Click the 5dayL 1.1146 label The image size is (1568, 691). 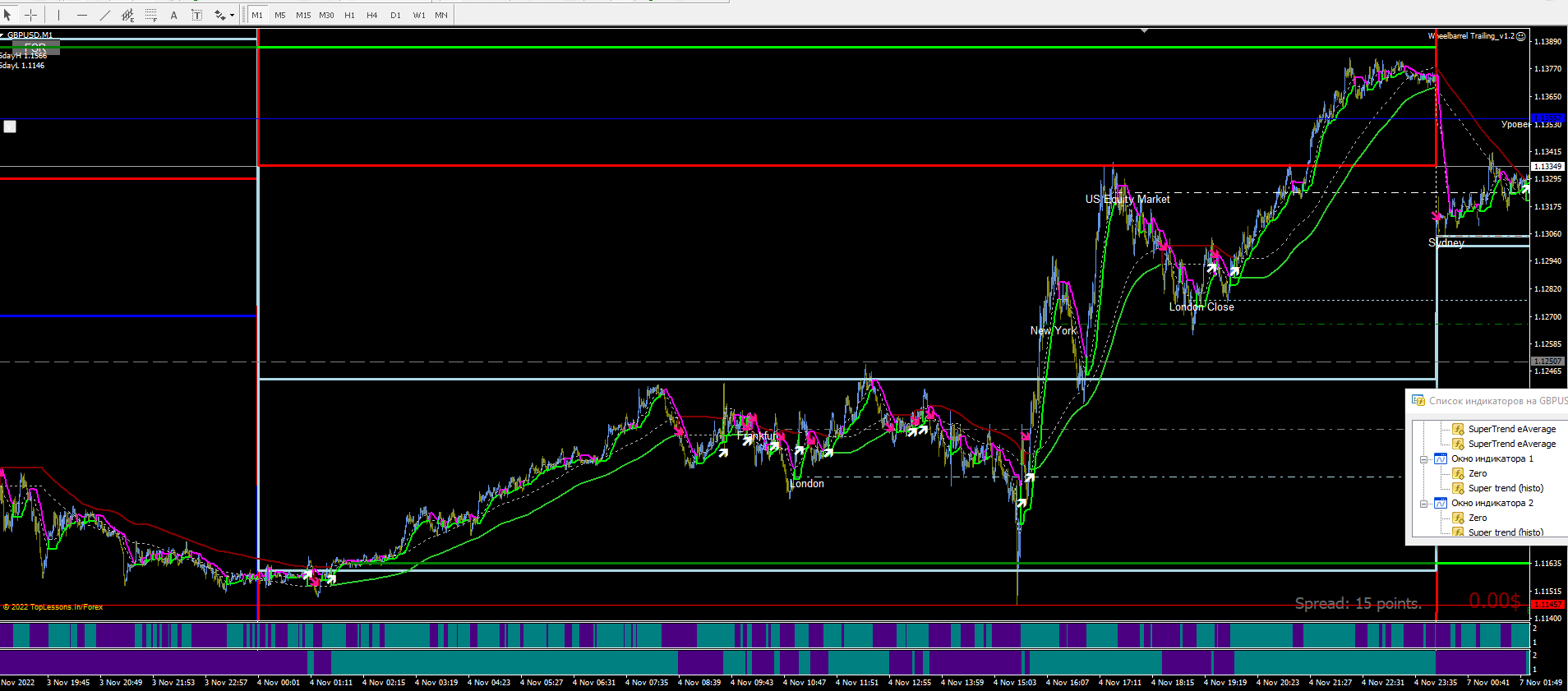tap(22, 66)
